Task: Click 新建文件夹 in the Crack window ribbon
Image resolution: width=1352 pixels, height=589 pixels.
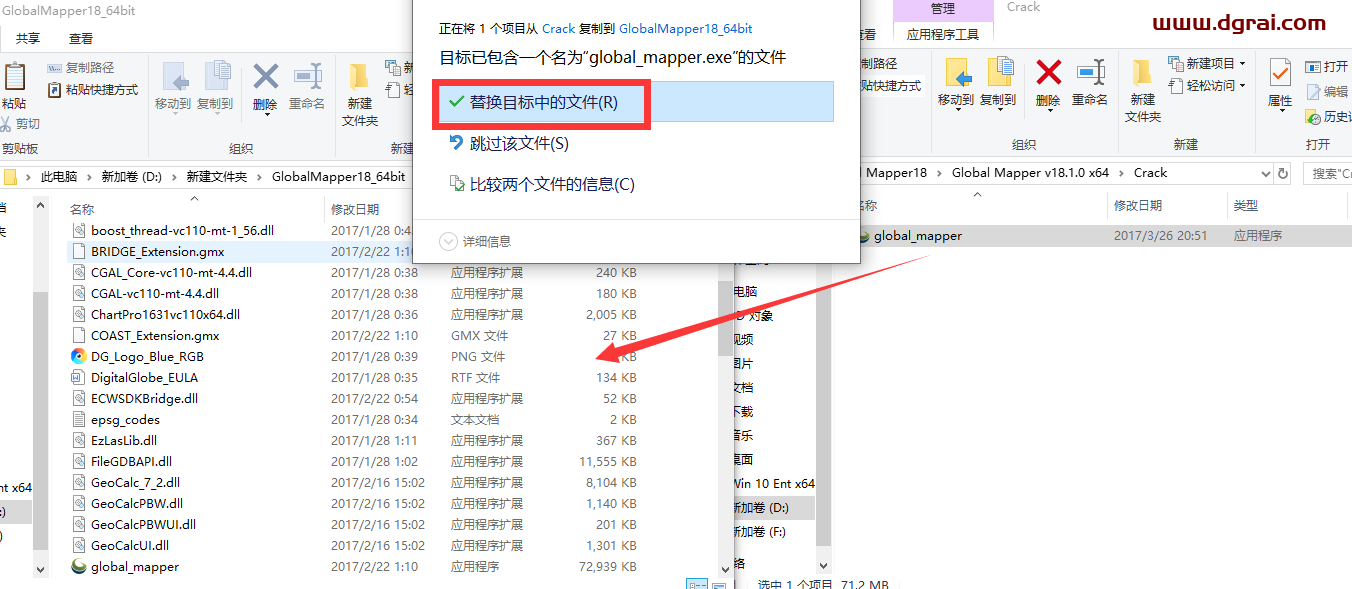Action: coord(1143,91)
